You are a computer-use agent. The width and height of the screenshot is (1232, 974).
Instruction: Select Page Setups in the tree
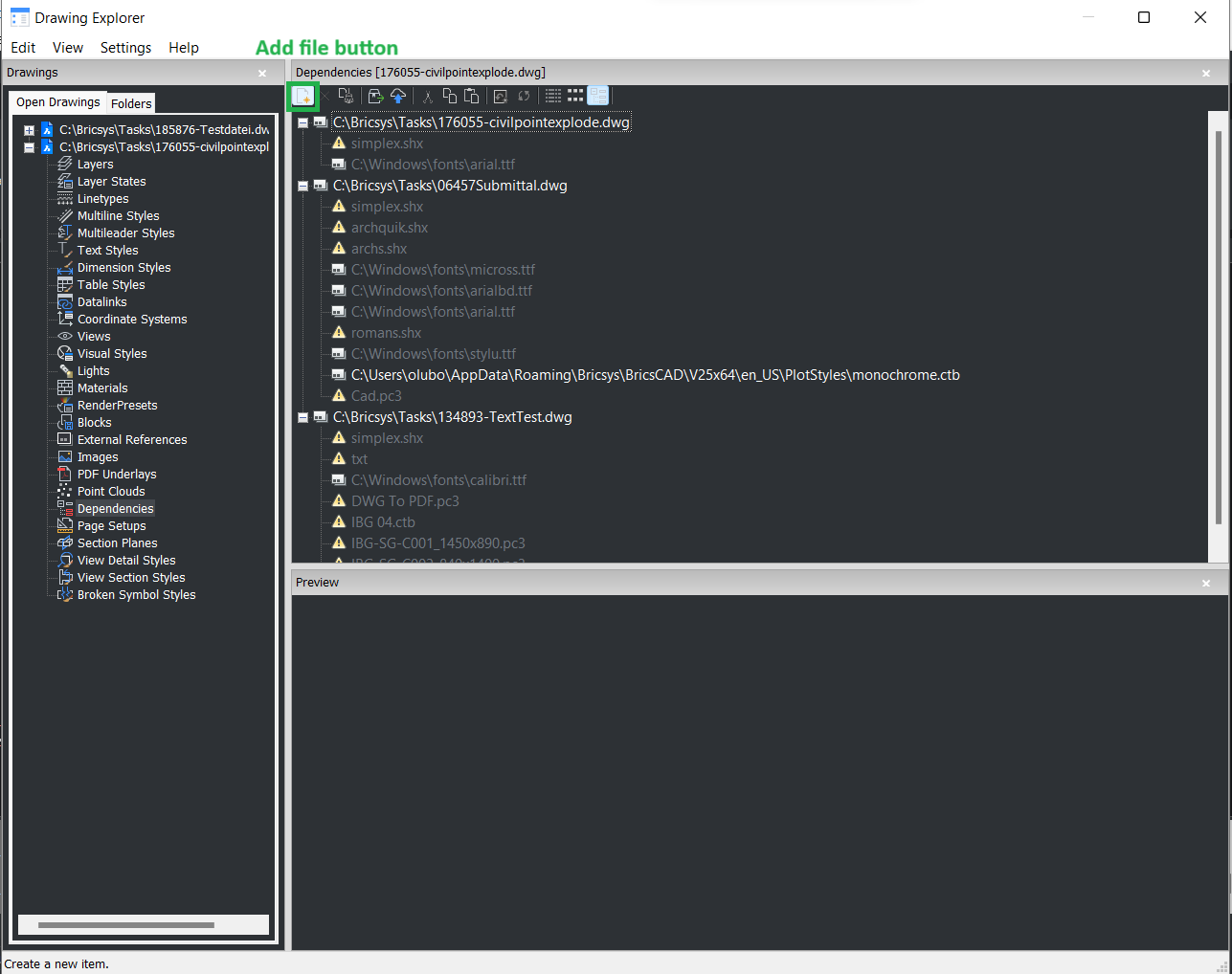(111, 526)
